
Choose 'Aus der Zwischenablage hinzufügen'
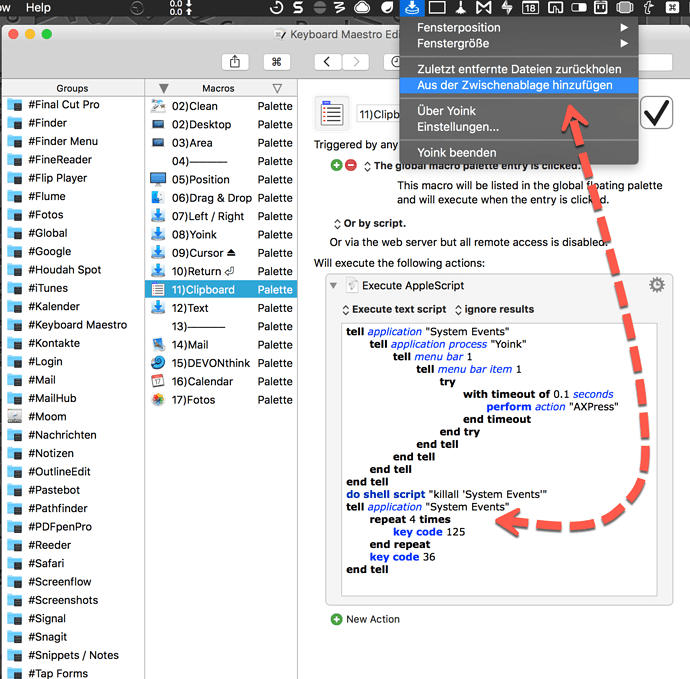[x=519, y=85]
